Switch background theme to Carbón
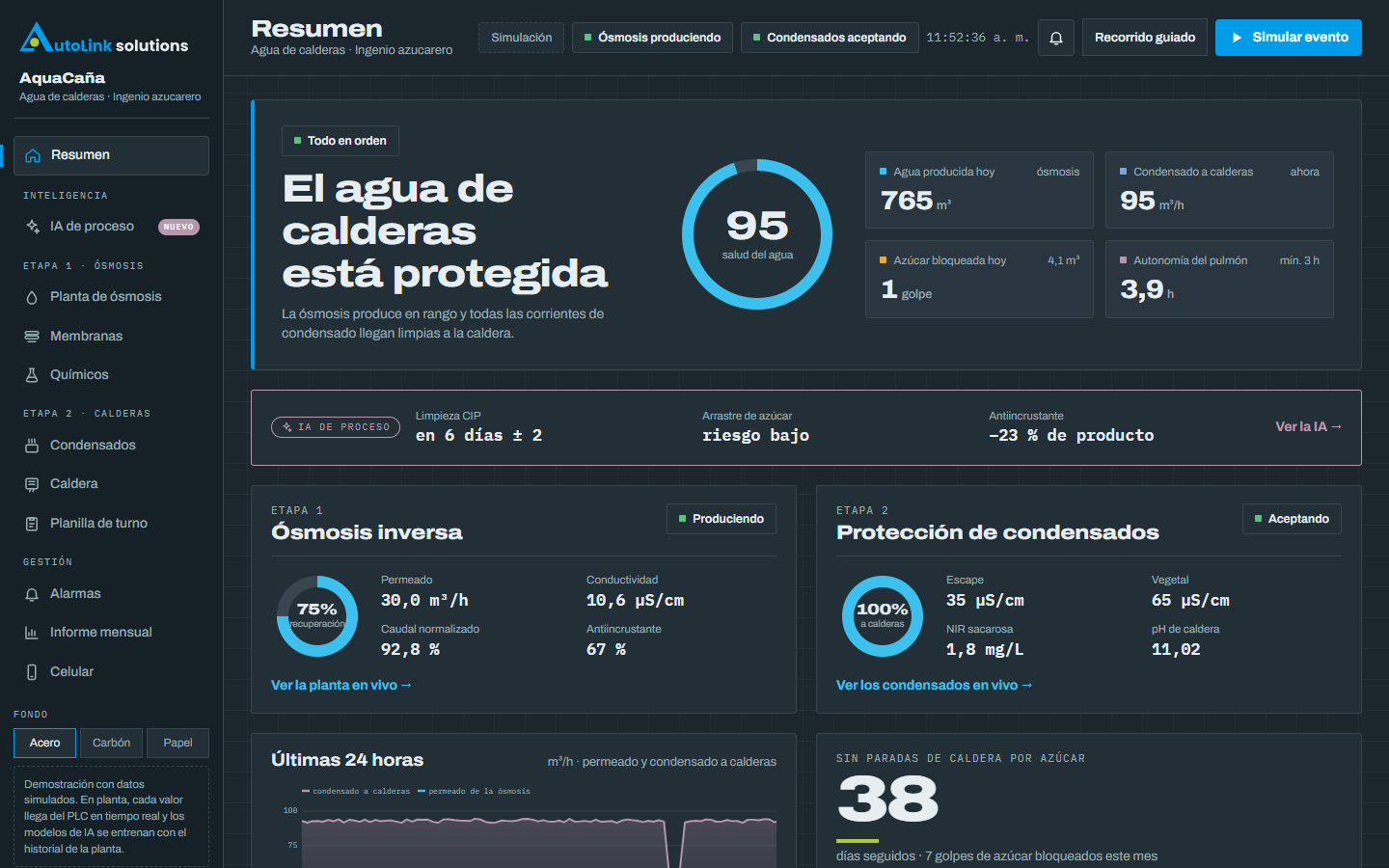 (112, 743)
